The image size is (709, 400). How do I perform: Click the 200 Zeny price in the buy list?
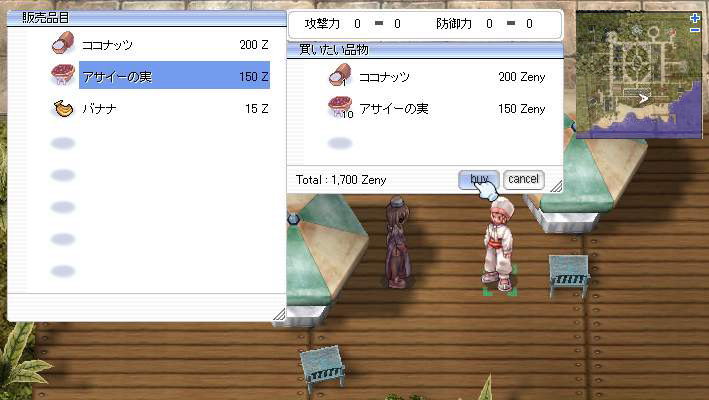click(522, 77)
